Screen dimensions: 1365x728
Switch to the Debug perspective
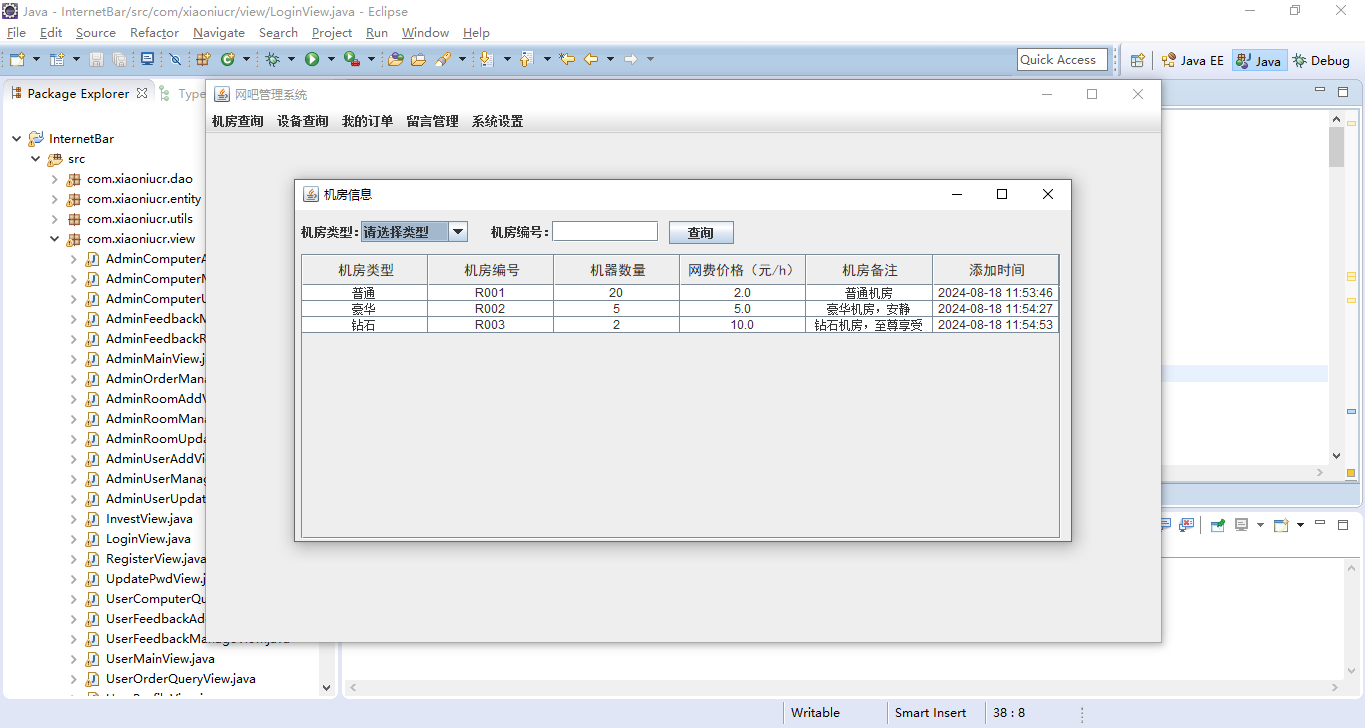coord(1321,60)
